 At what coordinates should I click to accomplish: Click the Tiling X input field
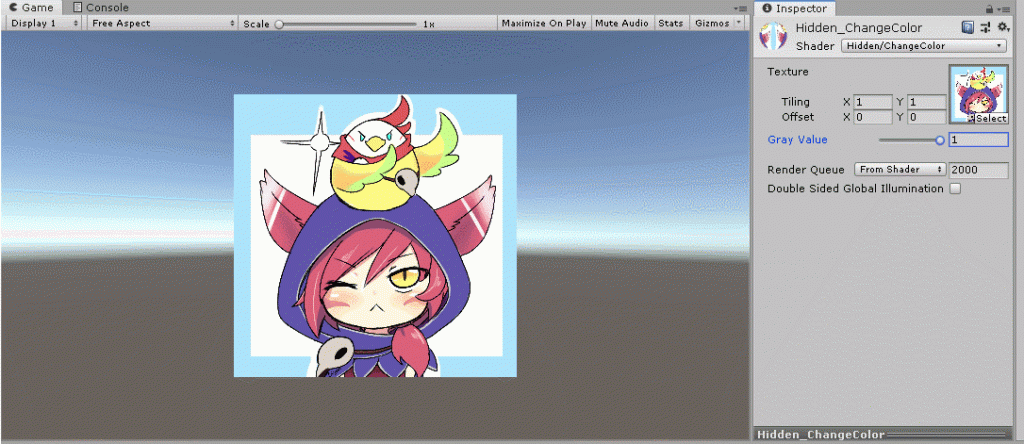[x=872, y=102]
